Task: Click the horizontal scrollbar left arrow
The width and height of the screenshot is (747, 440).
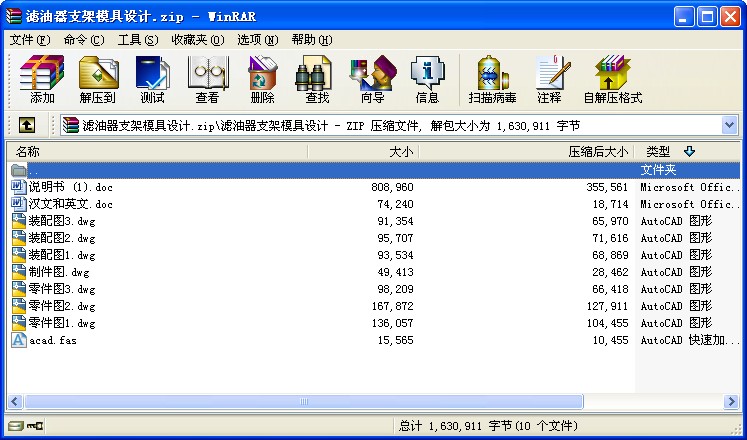Action: [15, 401]
